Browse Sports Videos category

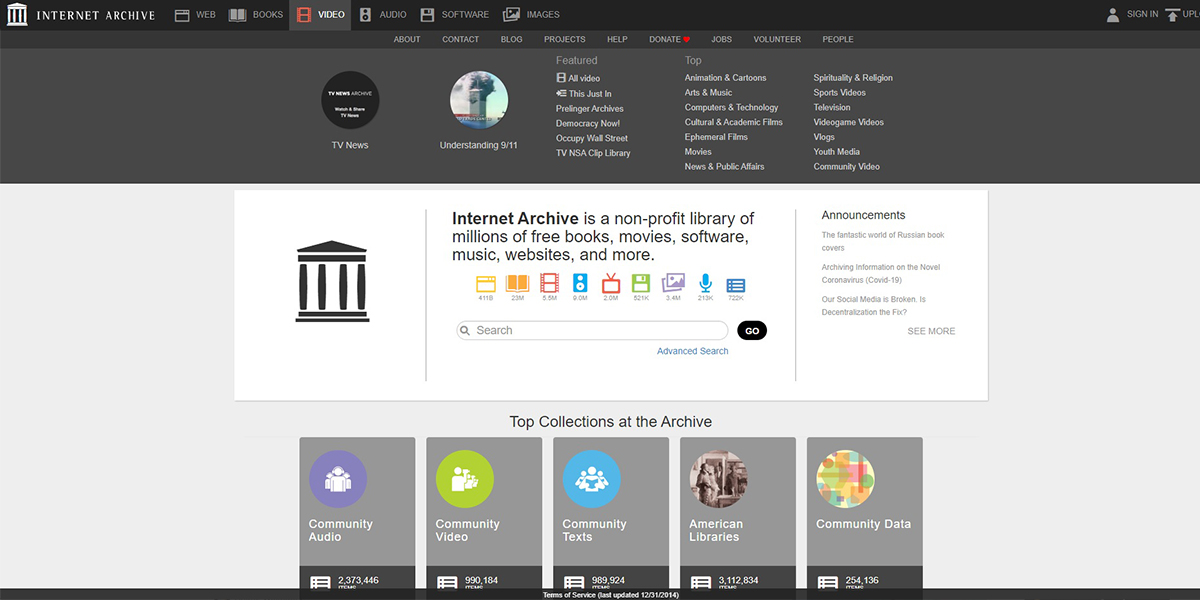[840, 93]
